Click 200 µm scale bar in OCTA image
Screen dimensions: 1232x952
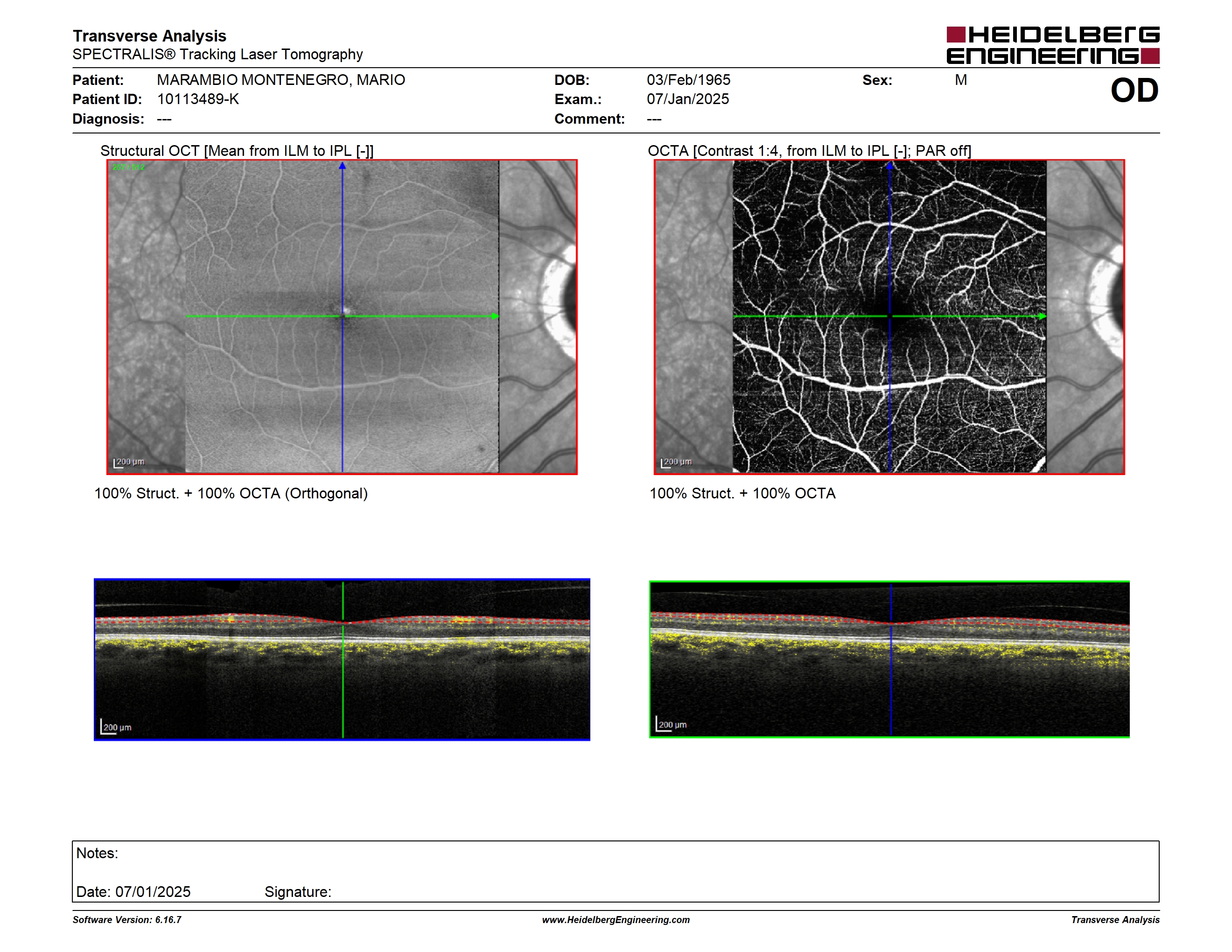(x=676, y=462)
